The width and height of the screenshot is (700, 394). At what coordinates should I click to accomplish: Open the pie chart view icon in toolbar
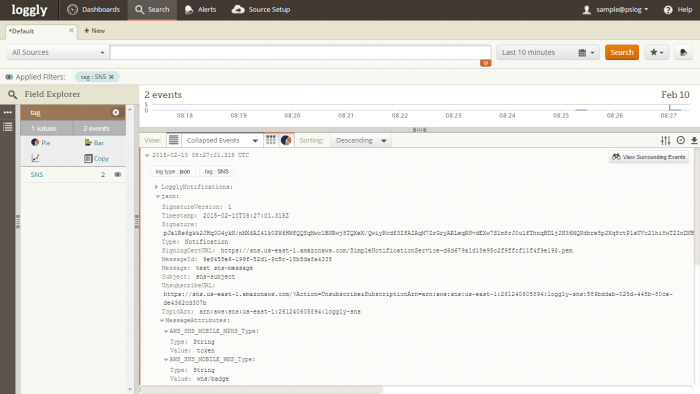click(x=286, y=140)
